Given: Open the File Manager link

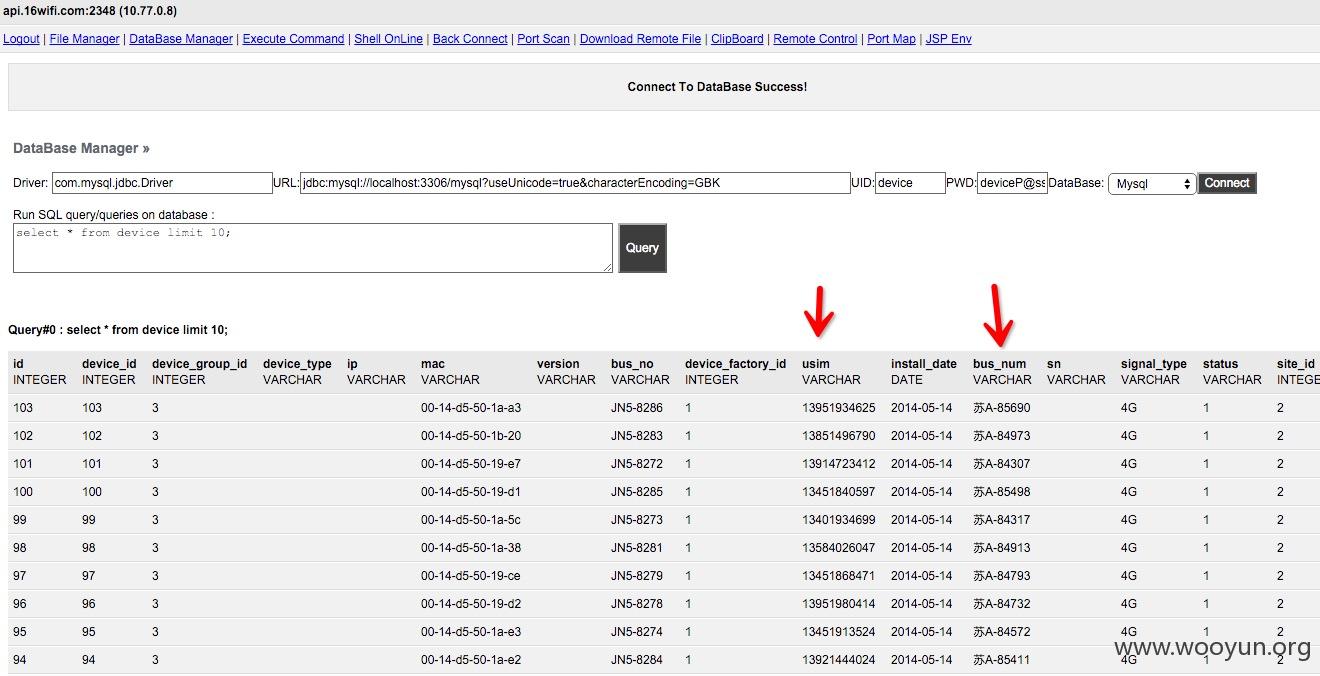Looking at the screenshot, I should coord(84,39).
